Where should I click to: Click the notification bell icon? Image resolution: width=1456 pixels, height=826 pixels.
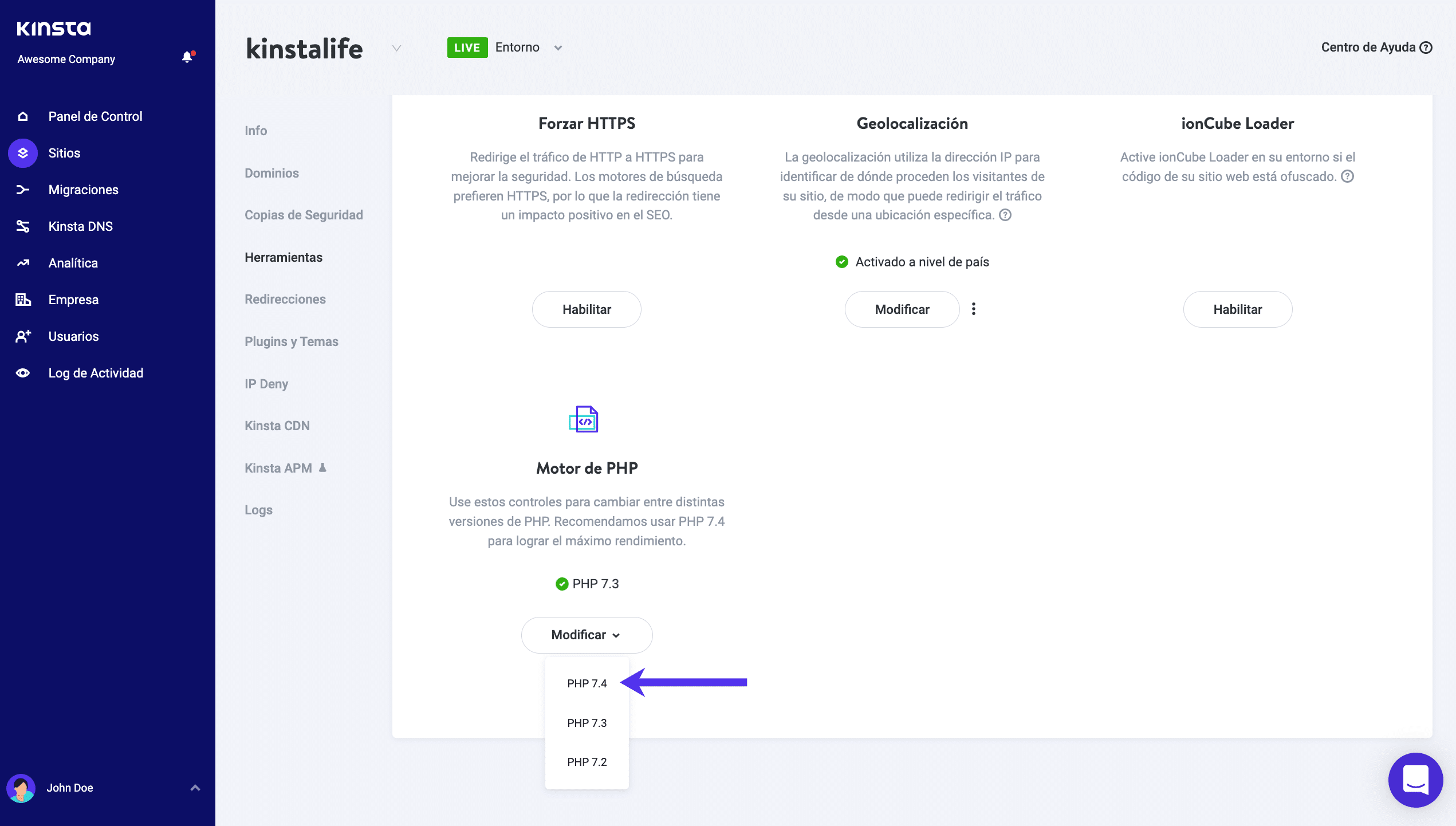(x=187, y=57)
